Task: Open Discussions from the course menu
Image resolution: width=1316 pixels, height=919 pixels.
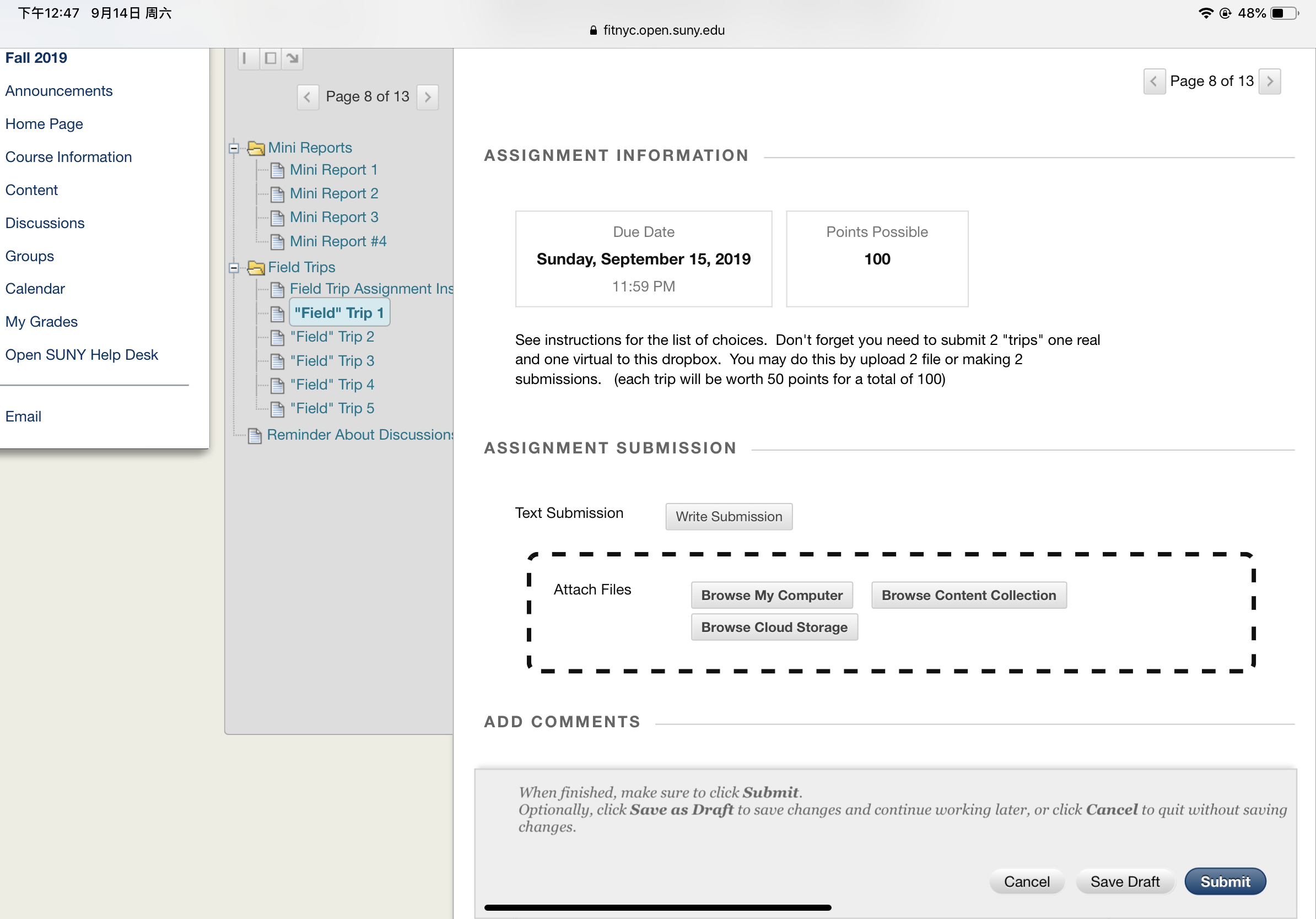Action: coord(45,224)
